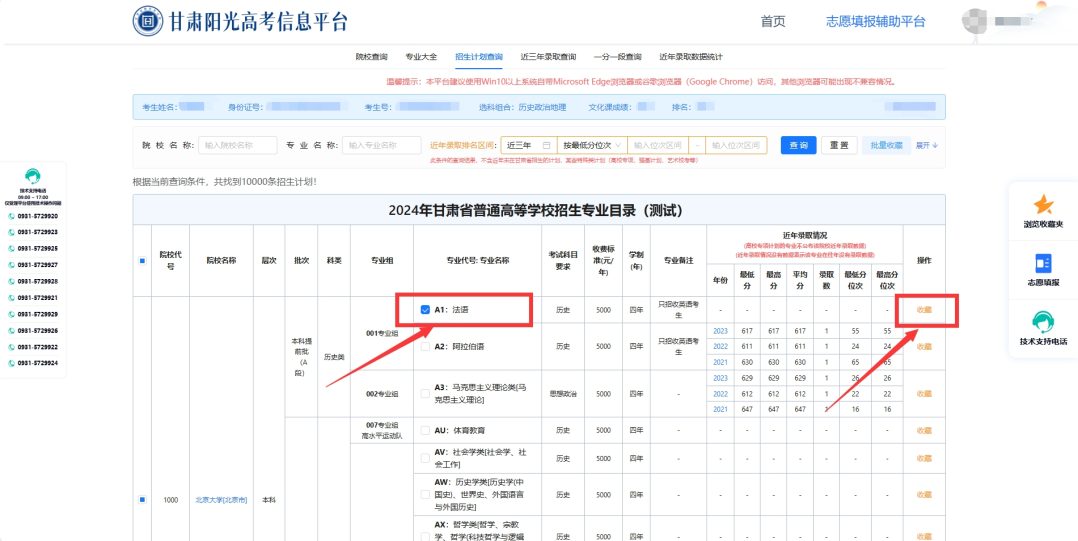The height and width of the screenshot is (541, 1078).
Task: Open the 按最低分位次 dropdown
Action: point(592,145)
